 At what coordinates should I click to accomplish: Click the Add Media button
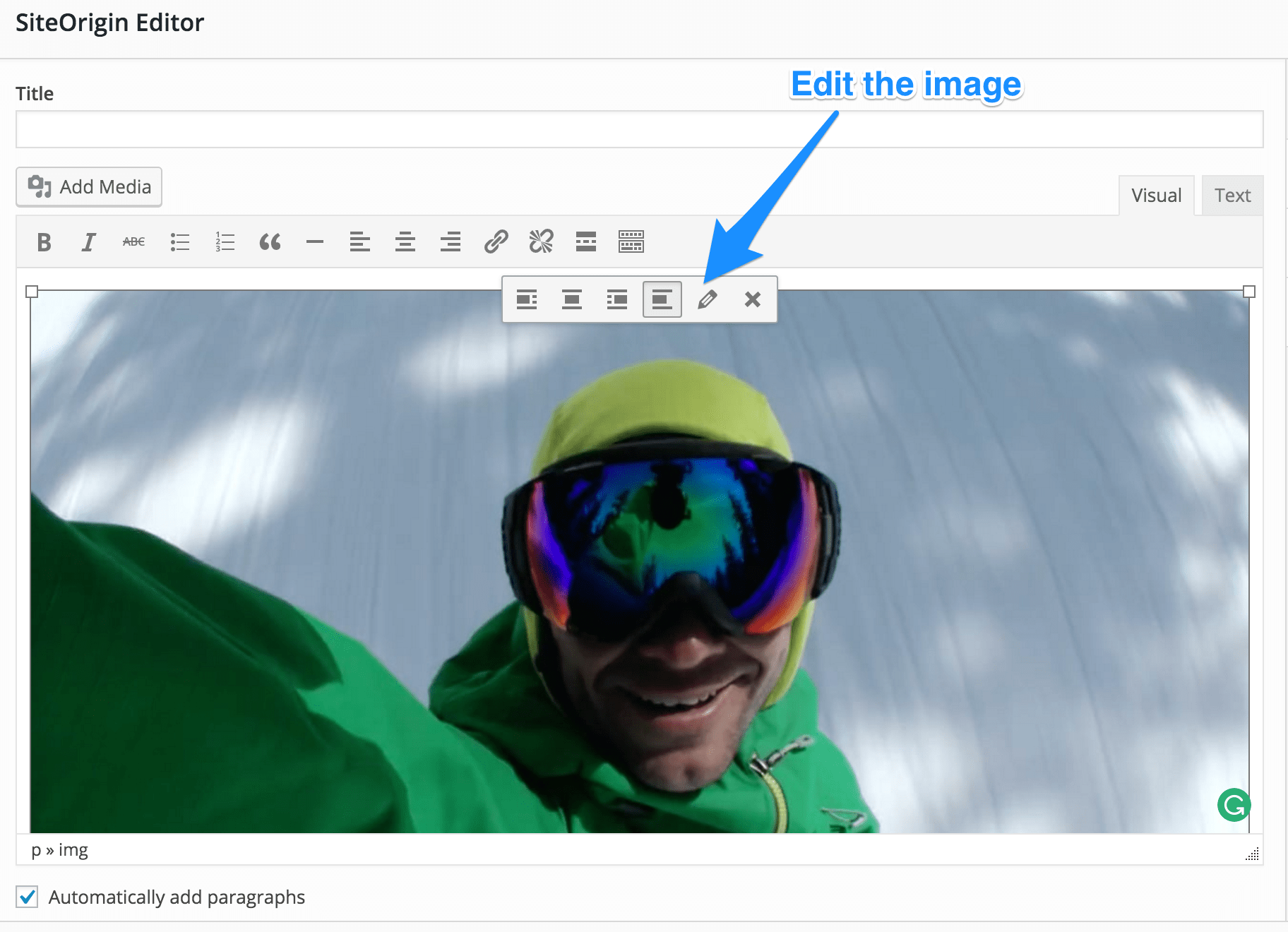88,186
